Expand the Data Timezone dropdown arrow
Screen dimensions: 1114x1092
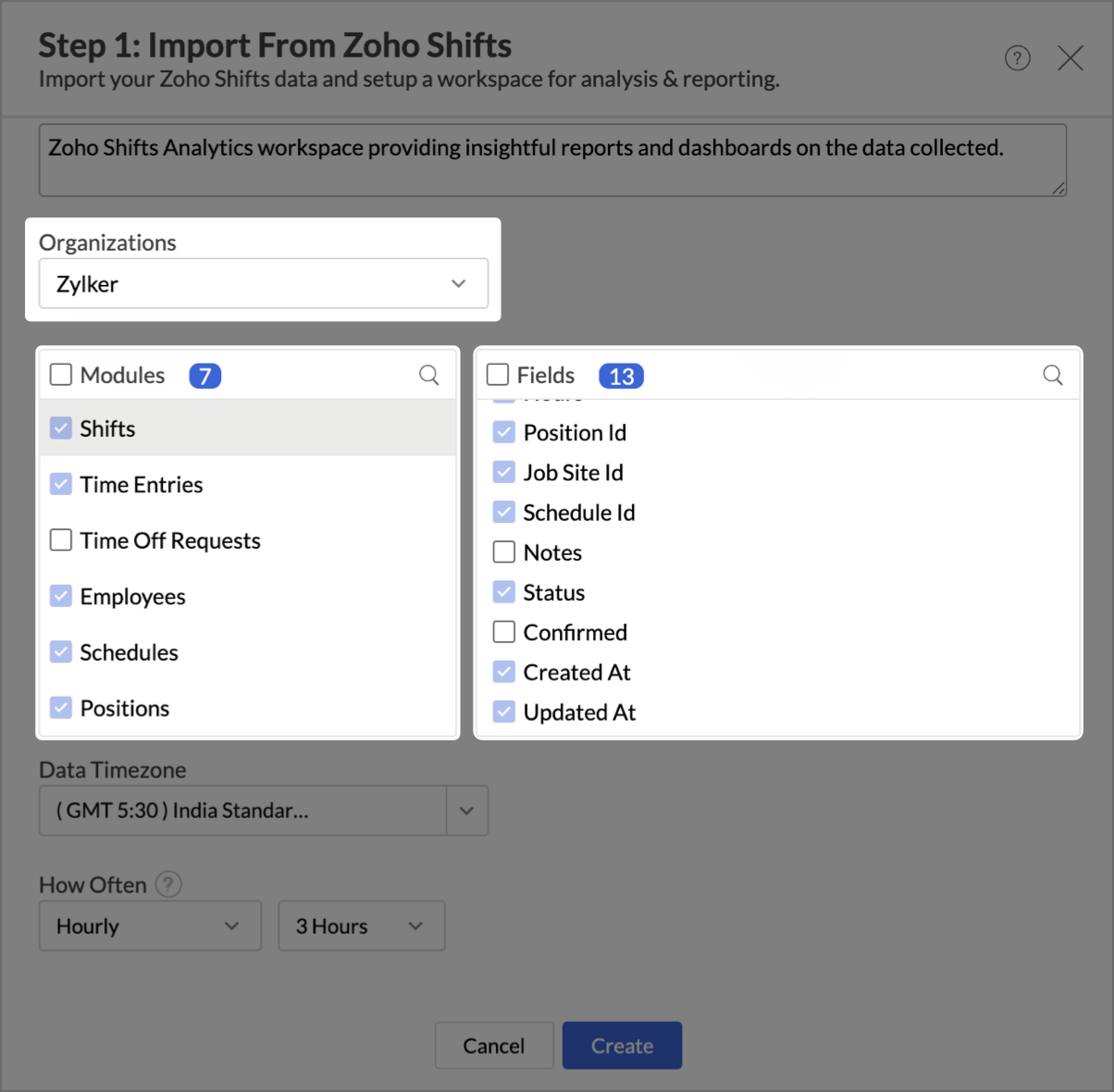pyautogui.click(x=466, y=811)
